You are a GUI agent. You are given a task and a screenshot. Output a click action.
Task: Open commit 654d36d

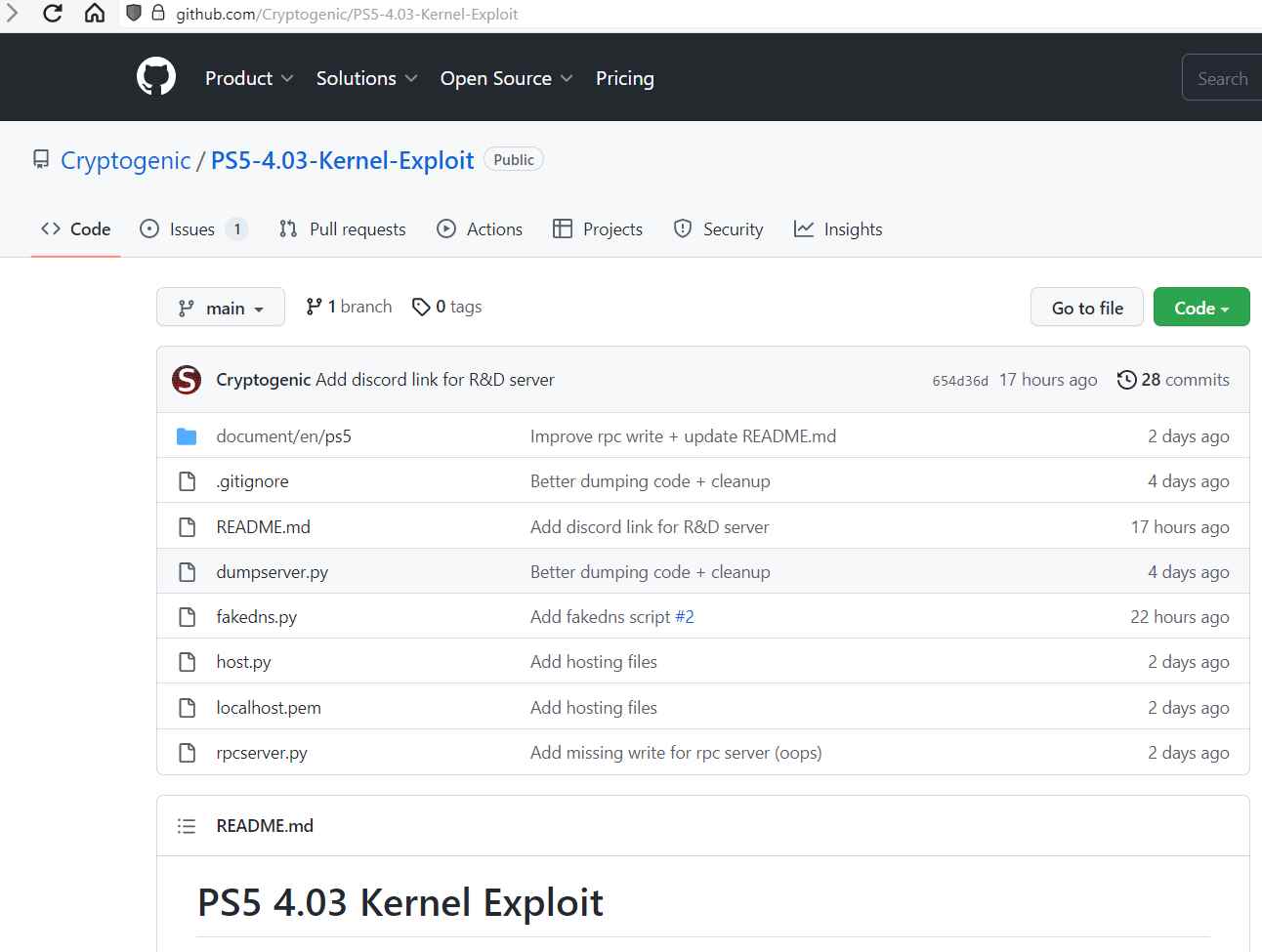pos(960,380)
